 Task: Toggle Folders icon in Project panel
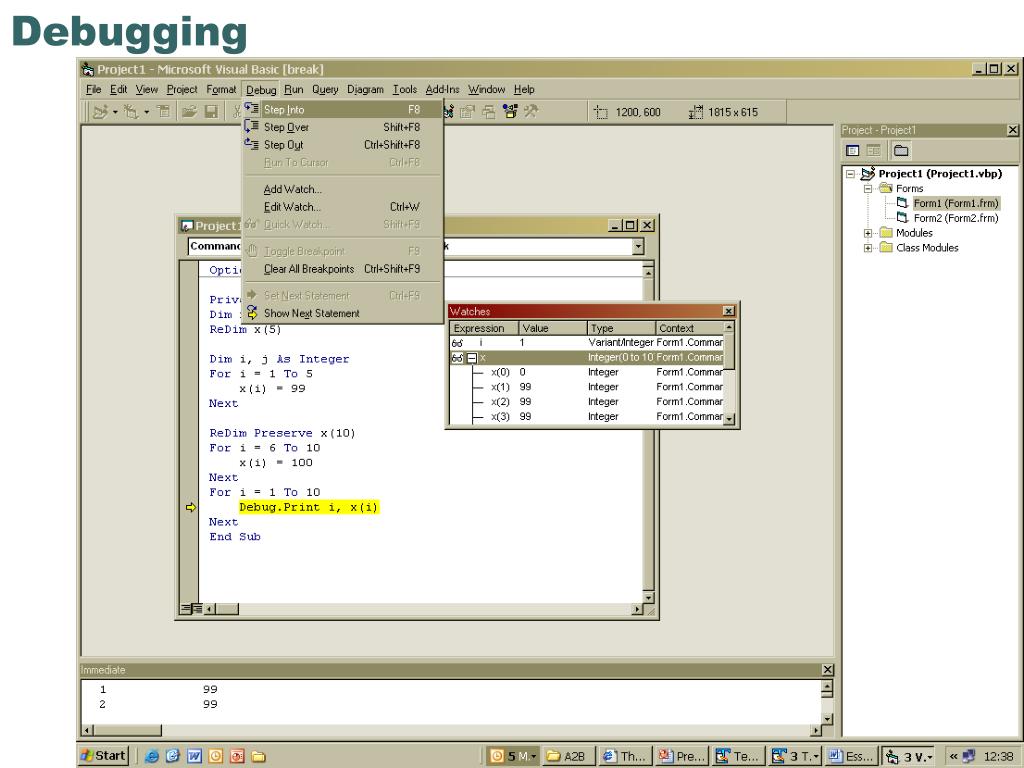click(x=901, y=151)
